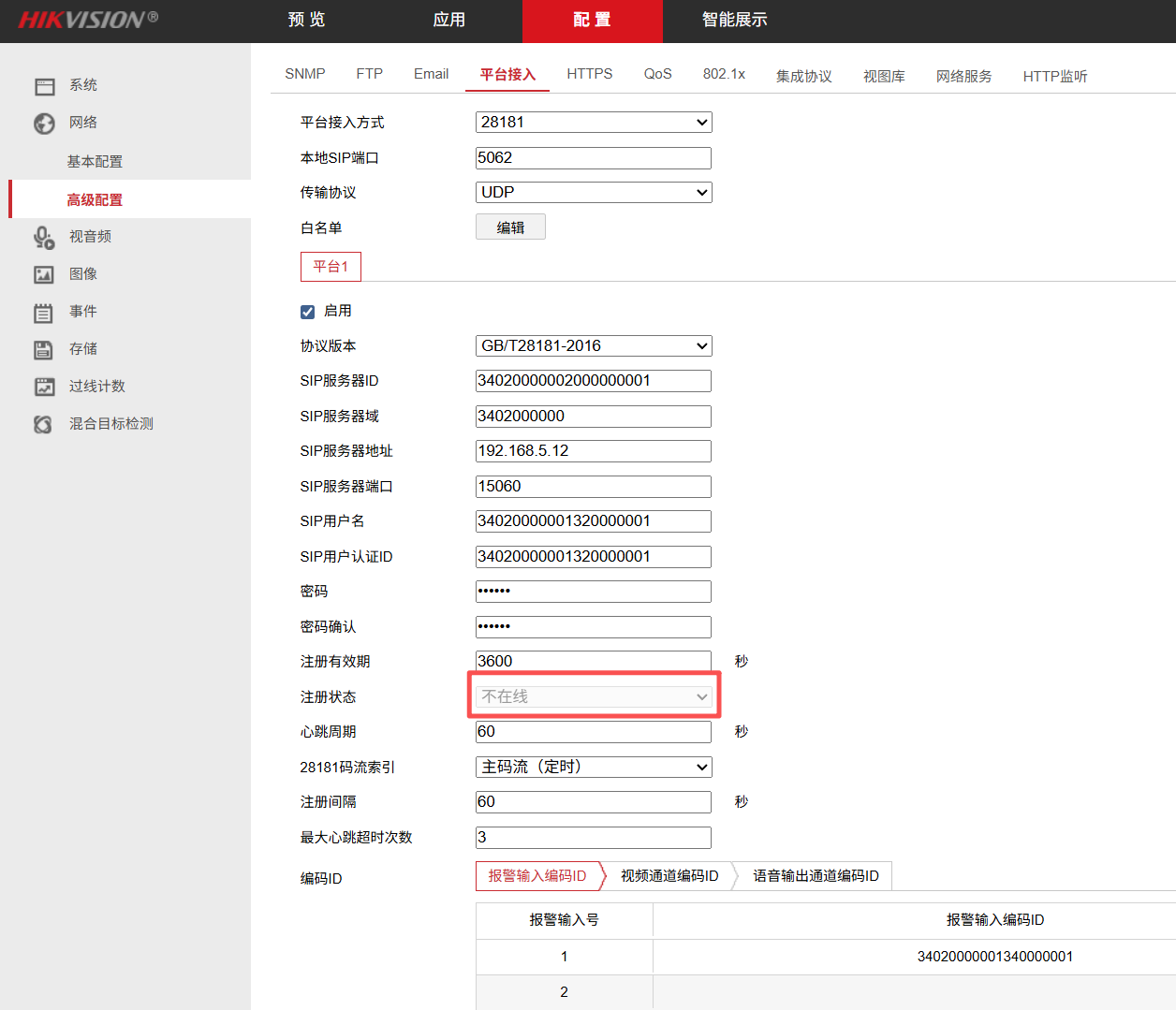The width and height of the screenshot is (1176, 1010).
Task: Expand the GB/T28181-2016 protocol version dropdown
Action: click(x=594, y=346)
